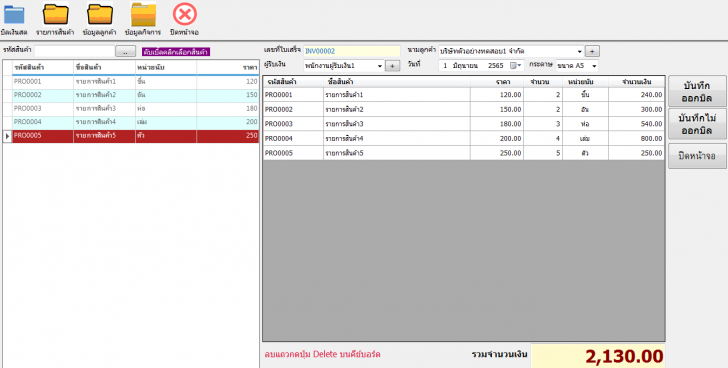Click amount 240.00 in the invoice table

click(651, 95)
